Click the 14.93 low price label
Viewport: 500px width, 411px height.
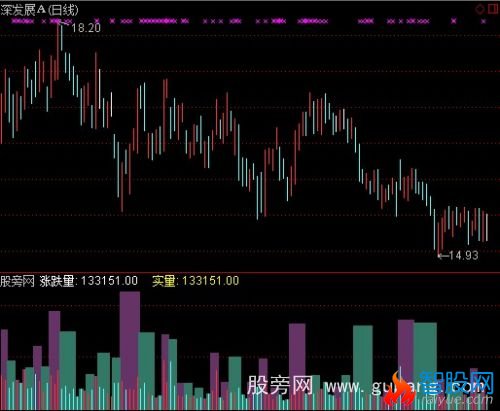[463, 255]
